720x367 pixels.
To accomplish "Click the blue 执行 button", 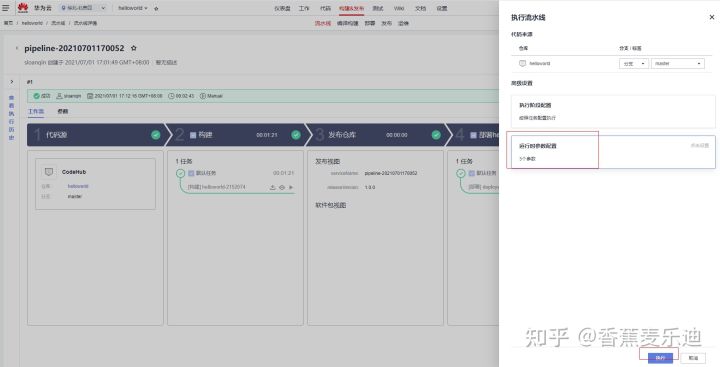I will [x=660, y=358].
